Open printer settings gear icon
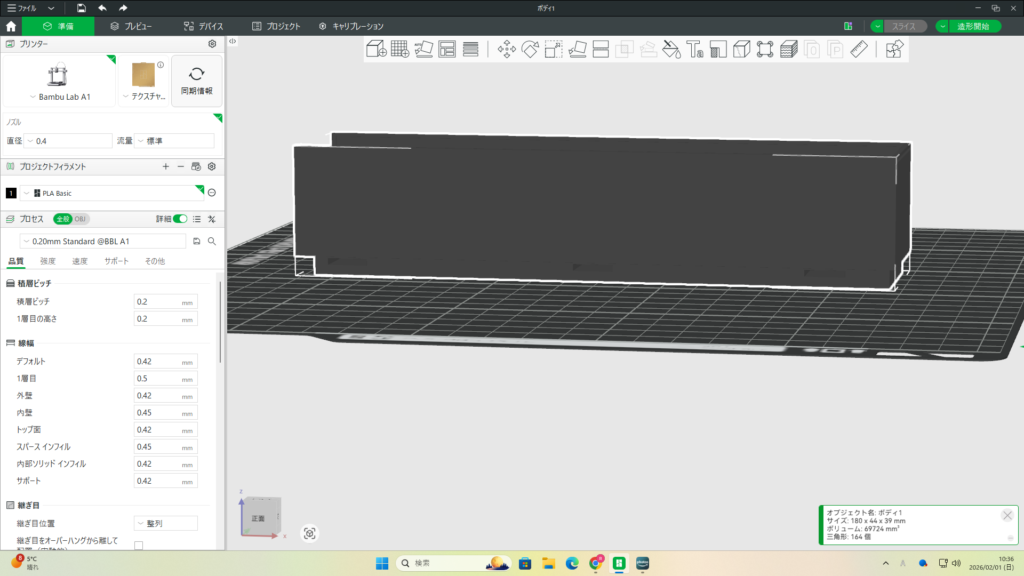 tap(212, 44)
